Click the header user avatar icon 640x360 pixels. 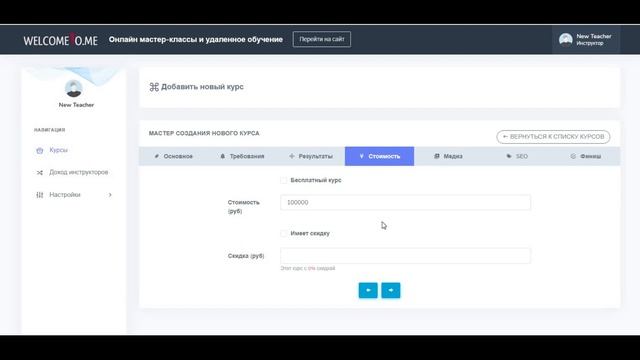[566, 40]
